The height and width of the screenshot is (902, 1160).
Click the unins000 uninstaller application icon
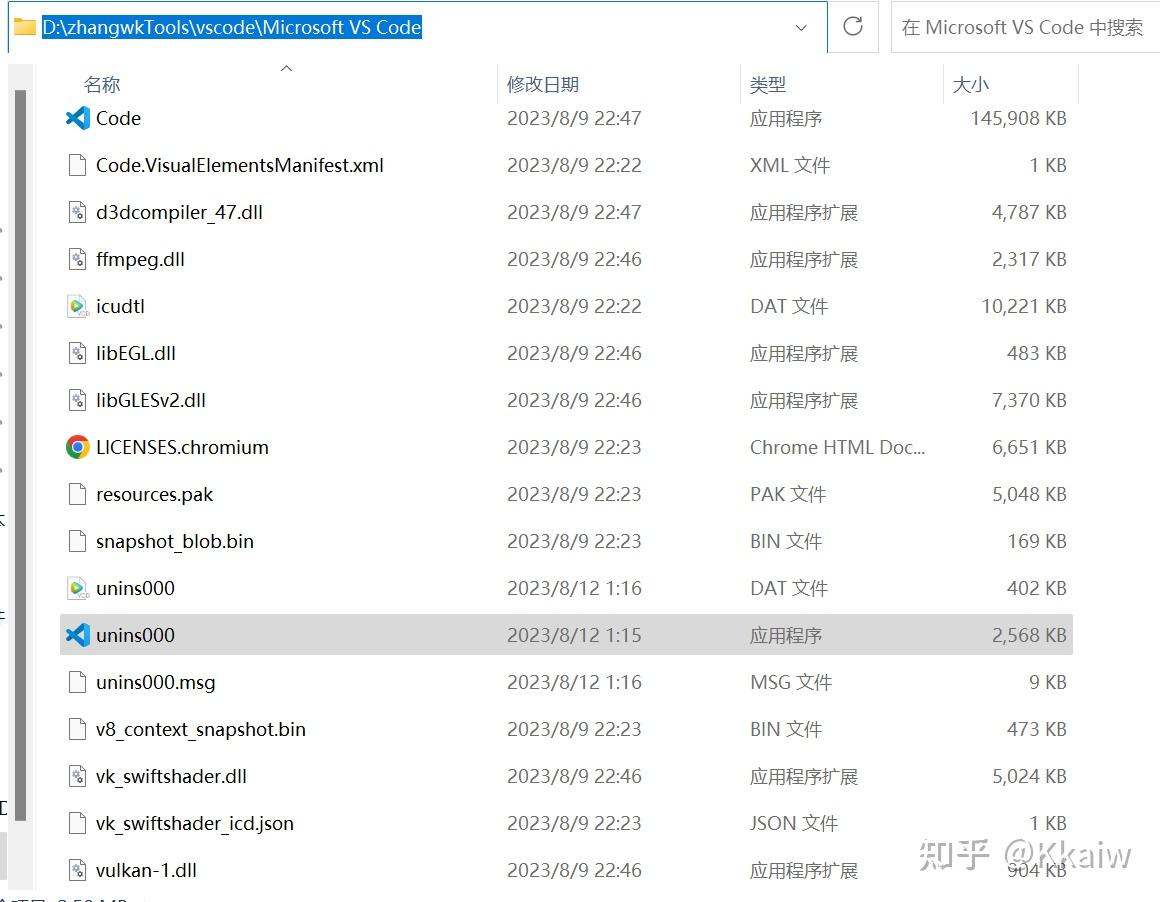click(x=77, y=635)
